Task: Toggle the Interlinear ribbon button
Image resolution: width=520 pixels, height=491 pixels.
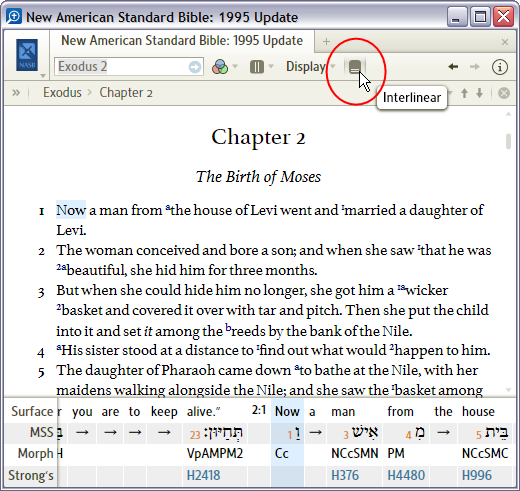Action: click(x=355, y=67)
